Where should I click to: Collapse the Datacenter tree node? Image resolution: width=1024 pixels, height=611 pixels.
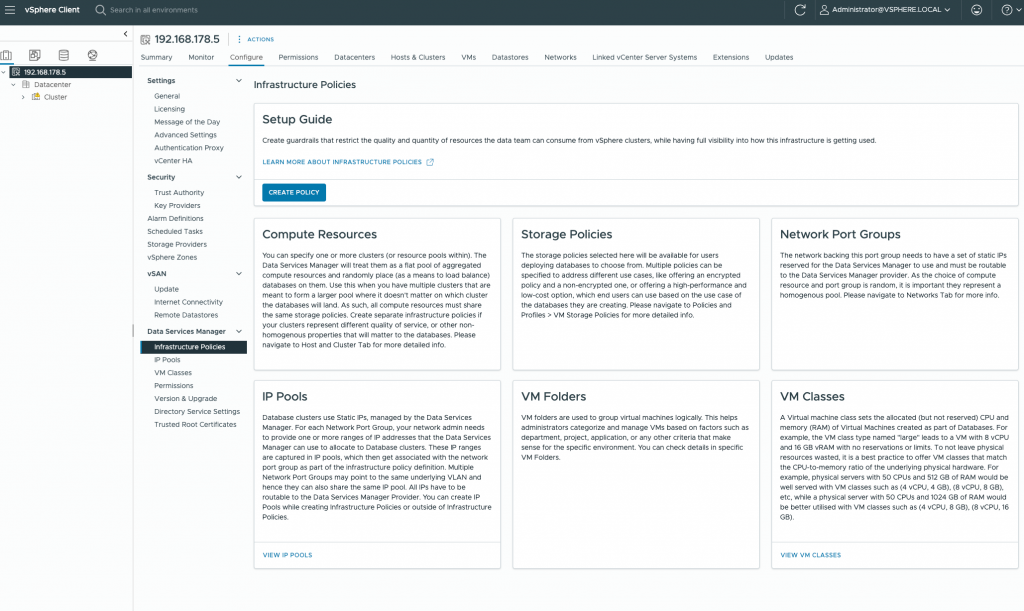pyautogui.click(x=13, y=84)
